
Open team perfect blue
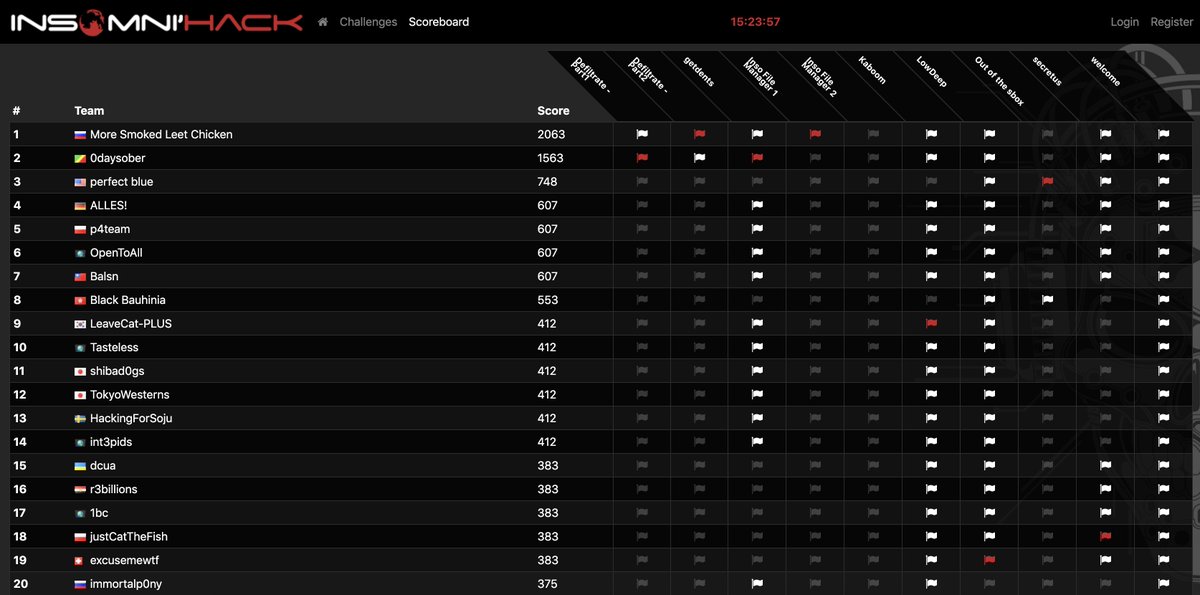click(x=121, y=182)
